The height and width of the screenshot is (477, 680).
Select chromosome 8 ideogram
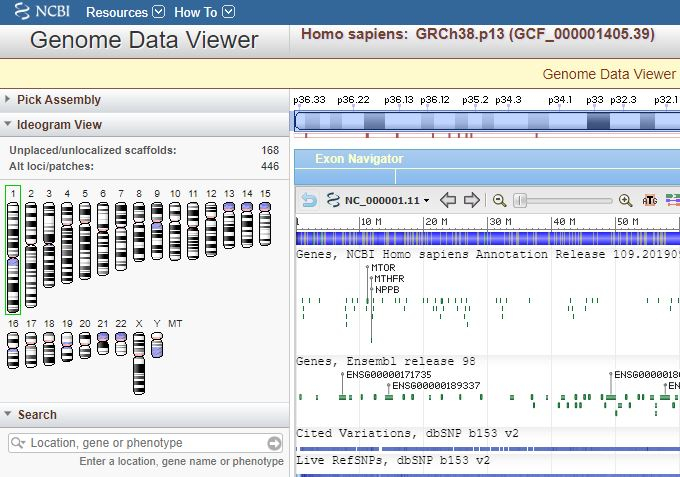[139, 232]
